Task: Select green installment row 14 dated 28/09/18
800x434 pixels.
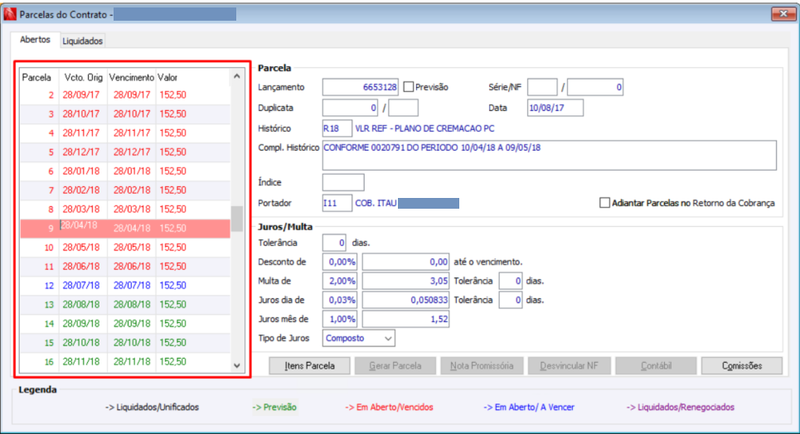Action: 126,323
